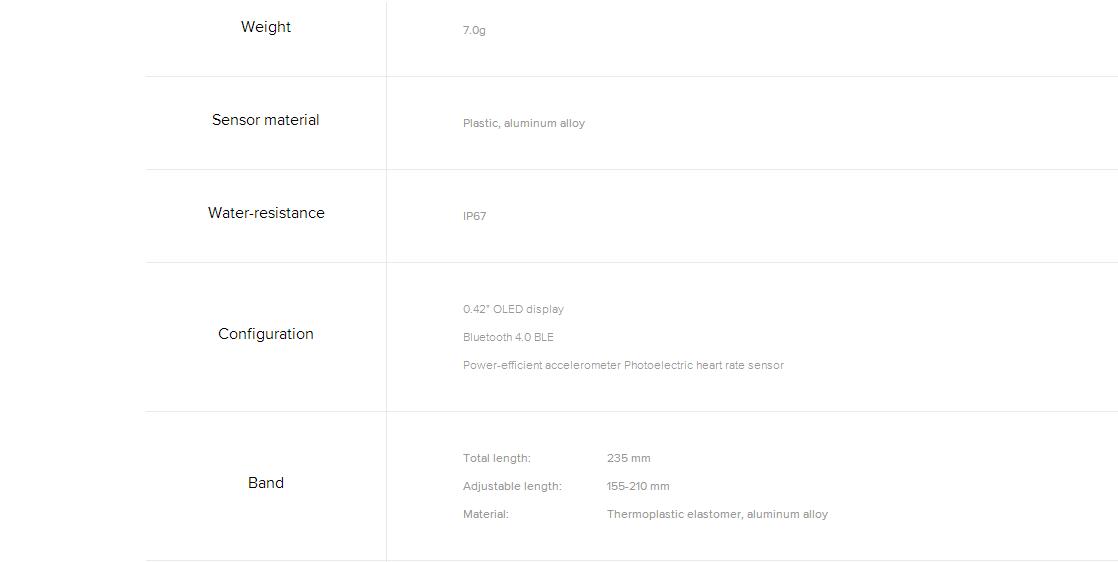The image size is (1118, 562).
Task: Click the word alloy in Sensor material
Action: (x=573, y=123)
